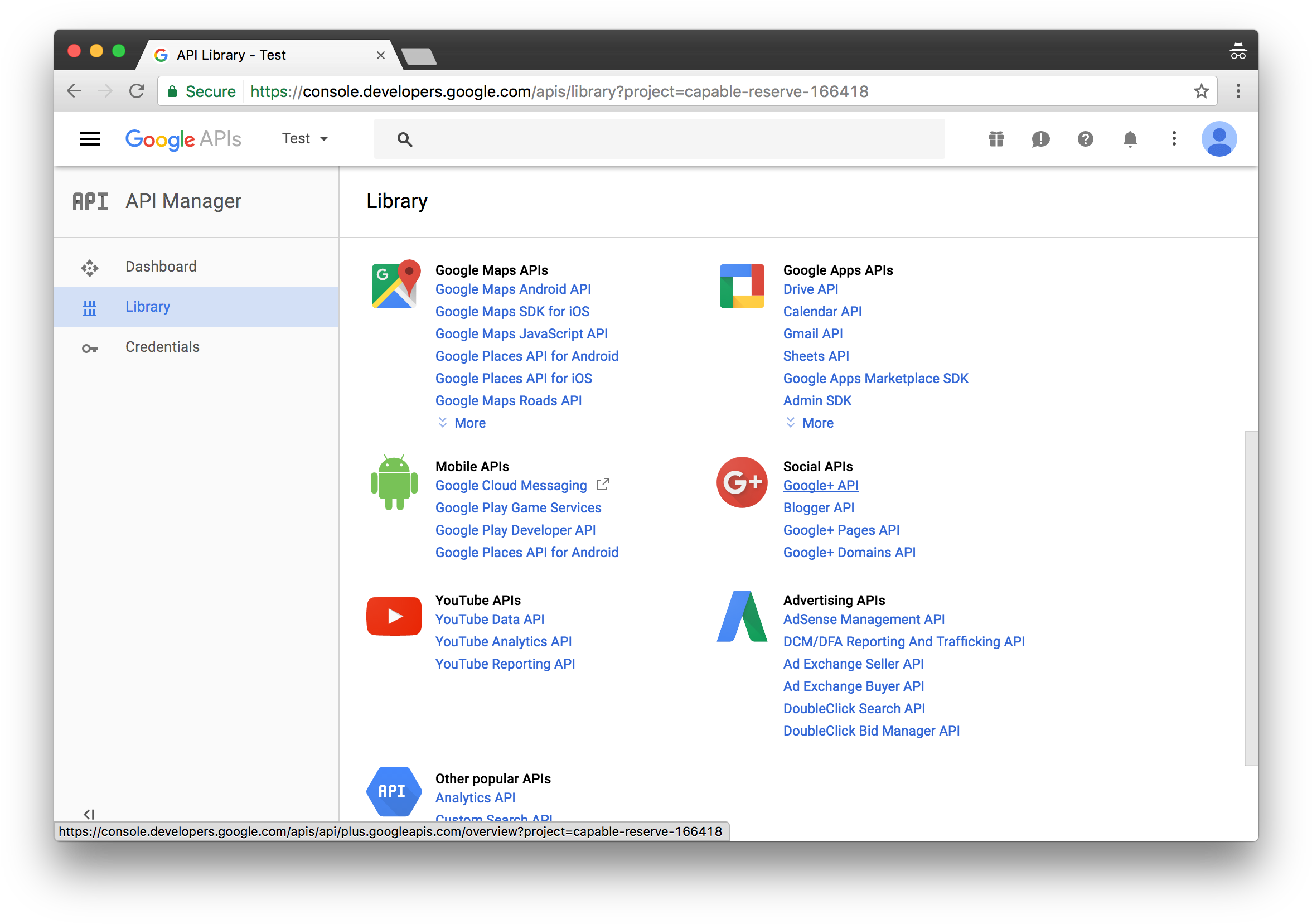Screen dimensions: 1312x924
Task: Open YouTube Reporting API
Action: [505, 664]
